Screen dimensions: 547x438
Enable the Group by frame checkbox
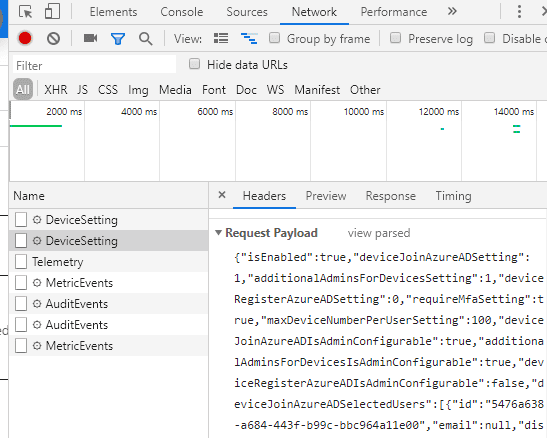pyautogui.click(x=275, y=38)
